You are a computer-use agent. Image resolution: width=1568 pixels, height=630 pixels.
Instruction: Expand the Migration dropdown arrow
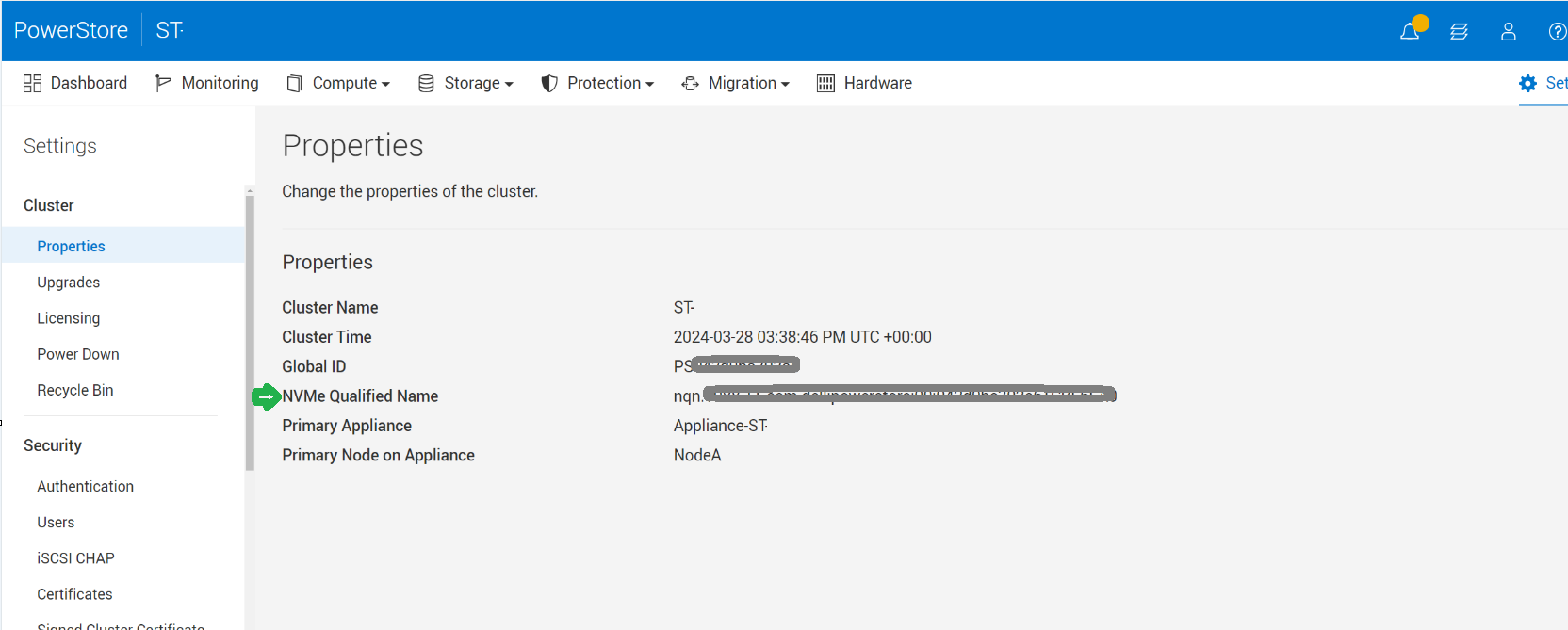(785, 84)
